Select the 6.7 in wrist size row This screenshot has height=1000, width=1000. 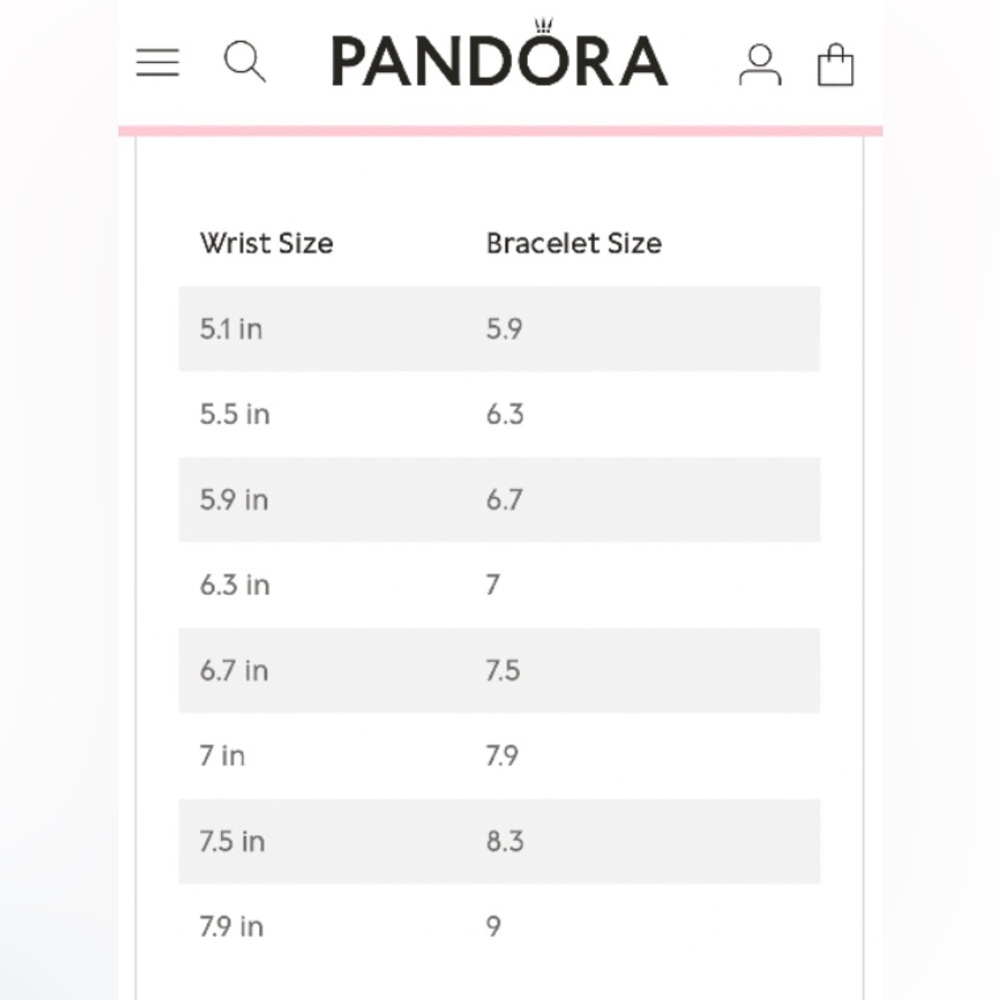(x=499, y=670)
